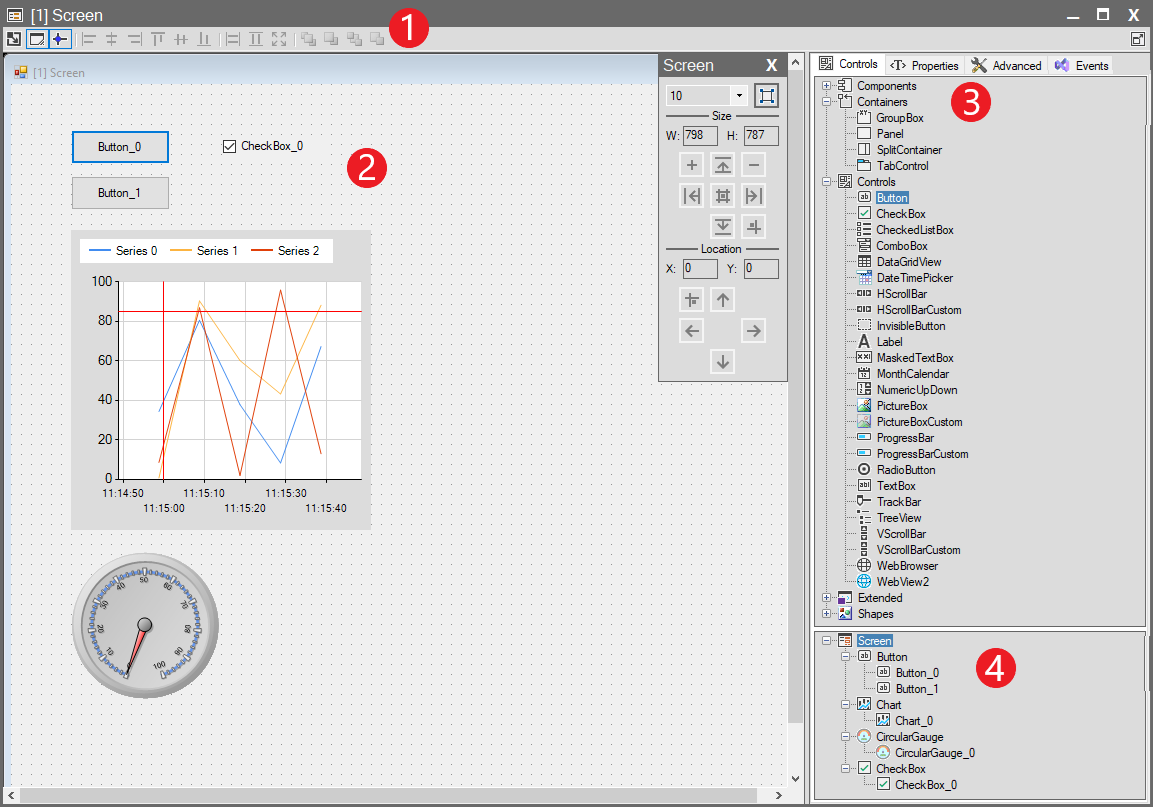Toggle the CheckBox_0 checkbox on the canvas
The width and height of the screenshot is (1153, 807).
point(229,146)
